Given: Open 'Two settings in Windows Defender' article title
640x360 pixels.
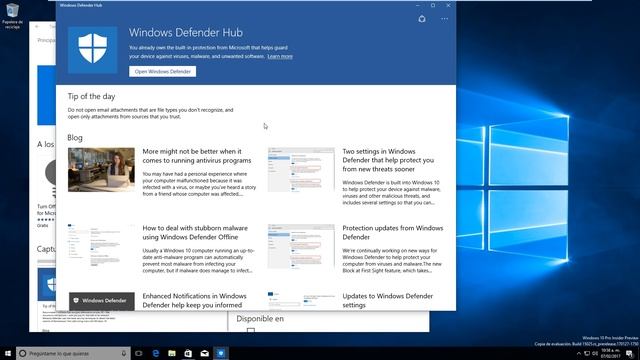Looking at the screenshot, I should point(388,160).
